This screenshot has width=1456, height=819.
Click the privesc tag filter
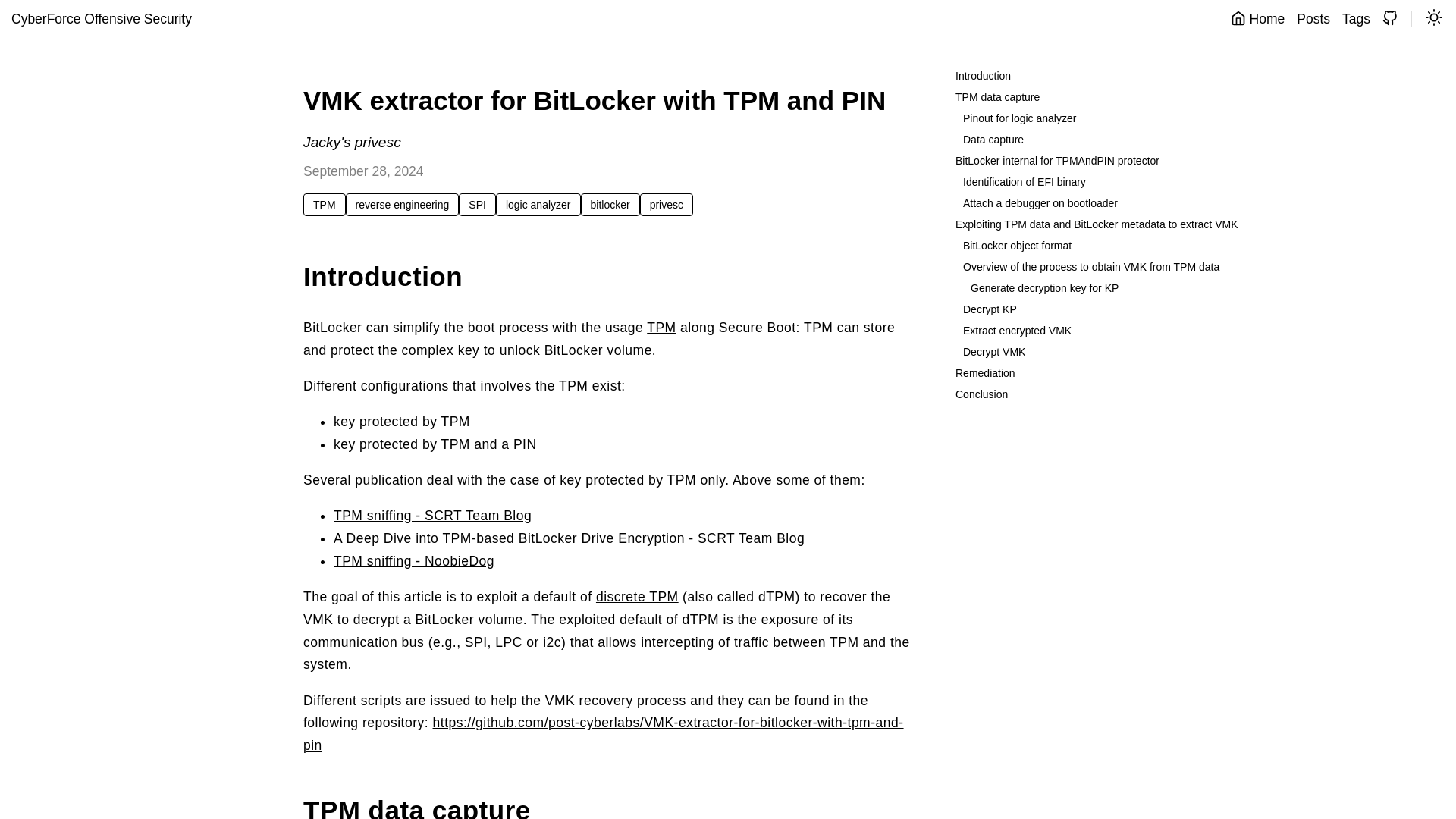666,204
